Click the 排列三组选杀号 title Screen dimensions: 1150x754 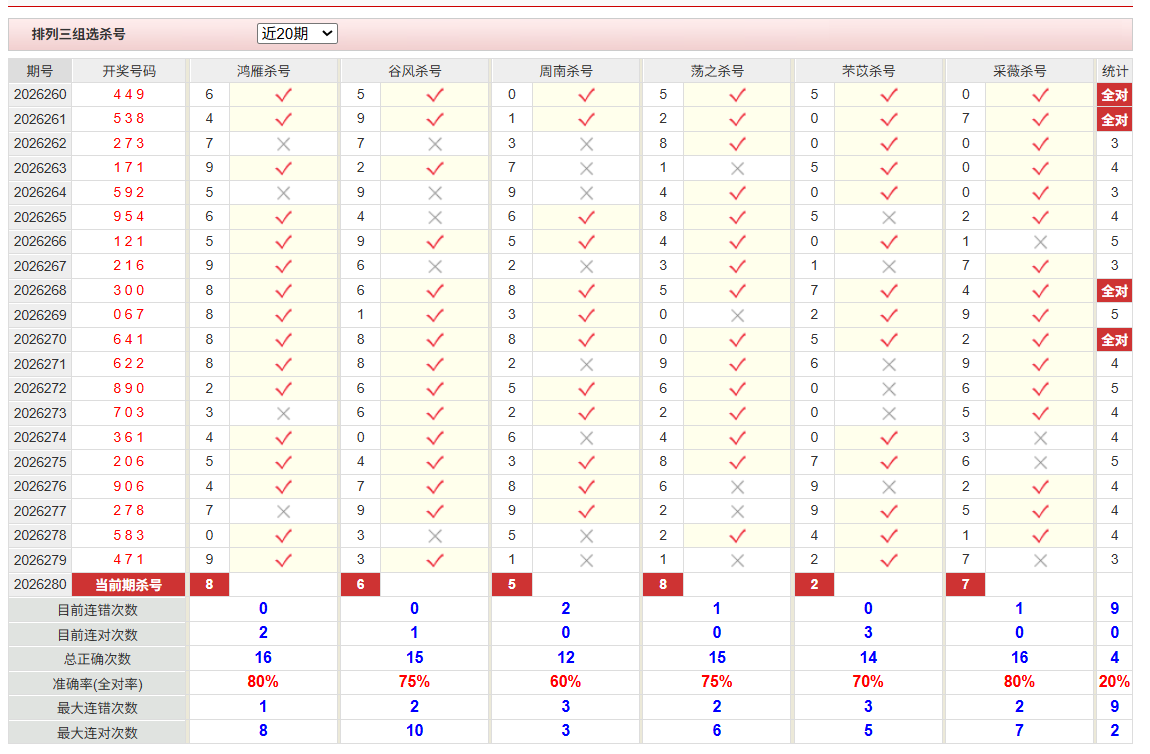(78, 34)
